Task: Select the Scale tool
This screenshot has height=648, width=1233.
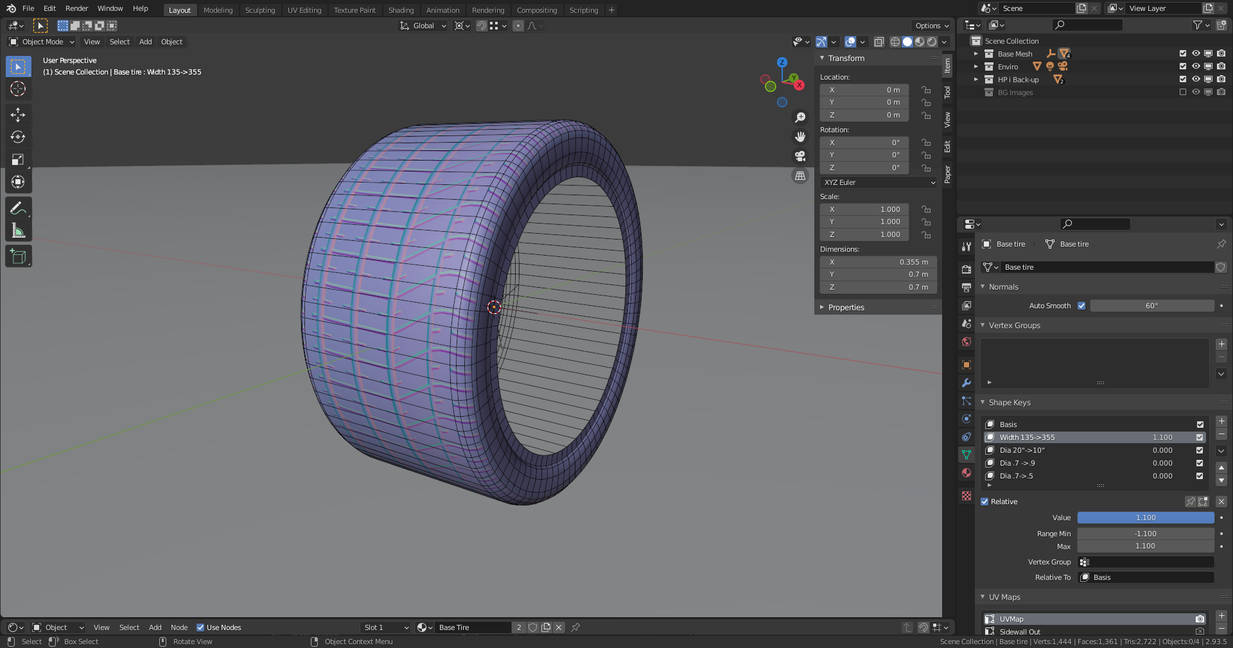Action: (x=18, y=160)
